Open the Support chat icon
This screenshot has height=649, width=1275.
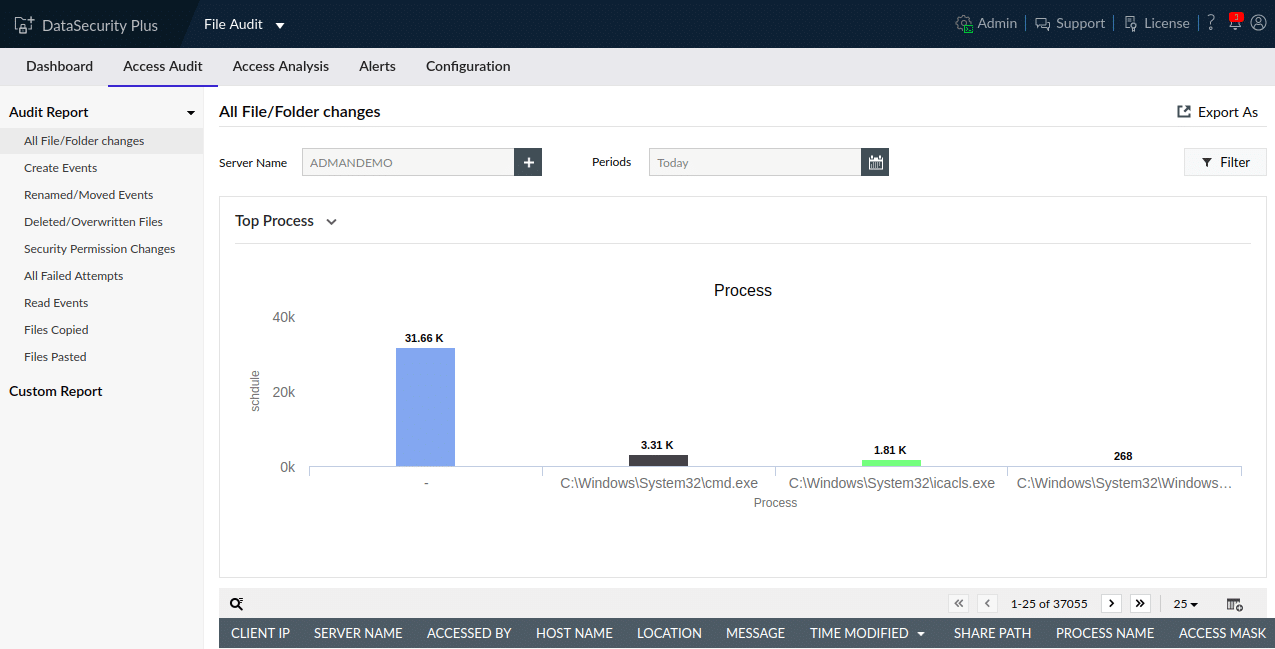1043,24
